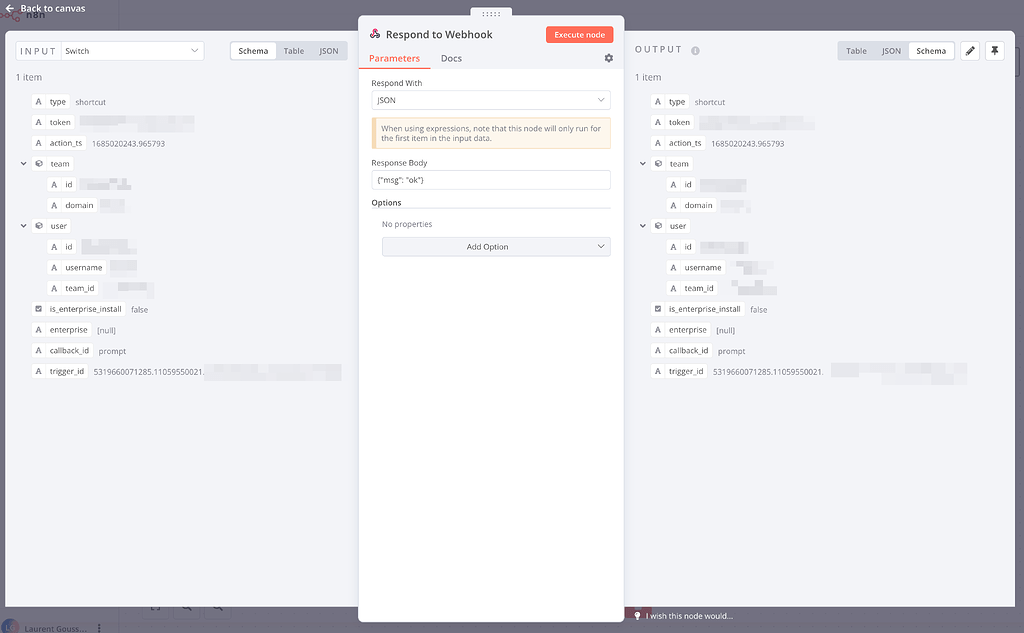
Task: Open the Respond With dropdown
Action: pos(490,100)
